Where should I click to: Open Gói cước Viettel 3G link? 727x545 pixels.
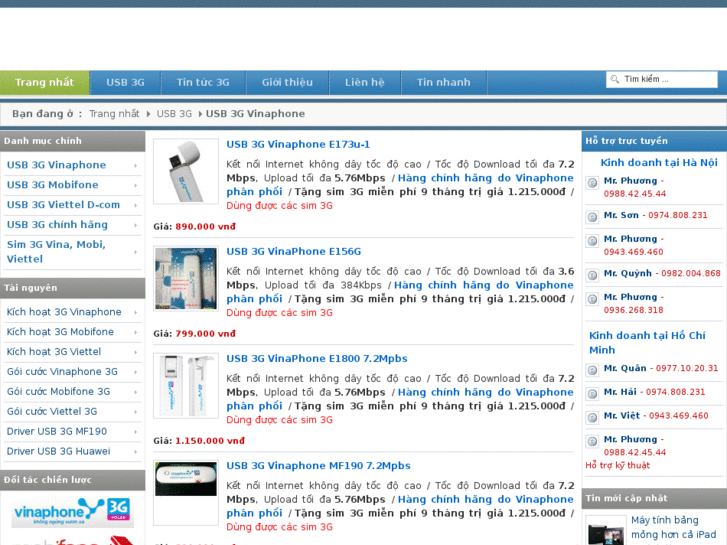[52, 412]
